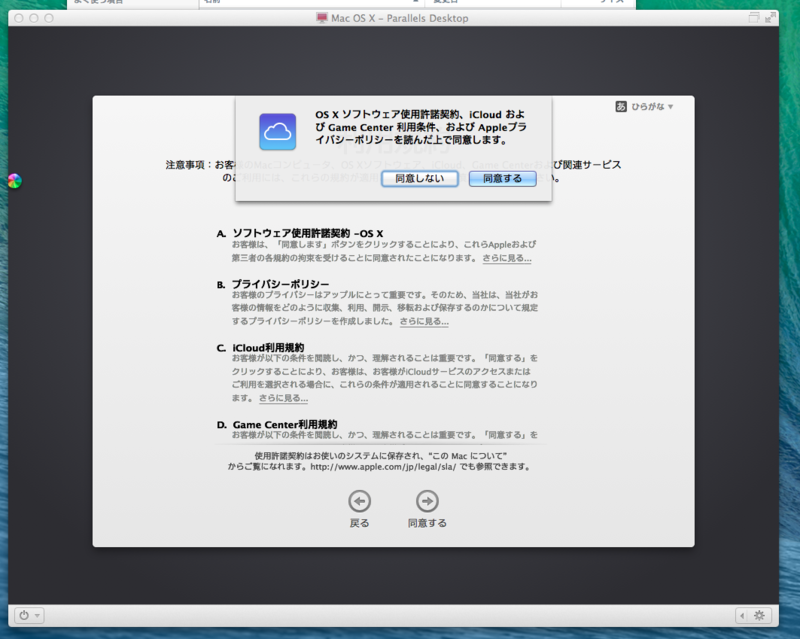Viewport: 800px width, 639px height.
Task: Click the collapse arrow icon near the gear
Action: point(742,617)
